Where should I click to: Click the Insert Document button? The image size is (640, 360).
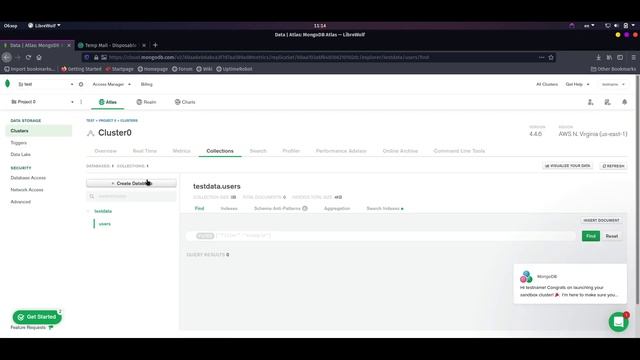coord(601,220)
